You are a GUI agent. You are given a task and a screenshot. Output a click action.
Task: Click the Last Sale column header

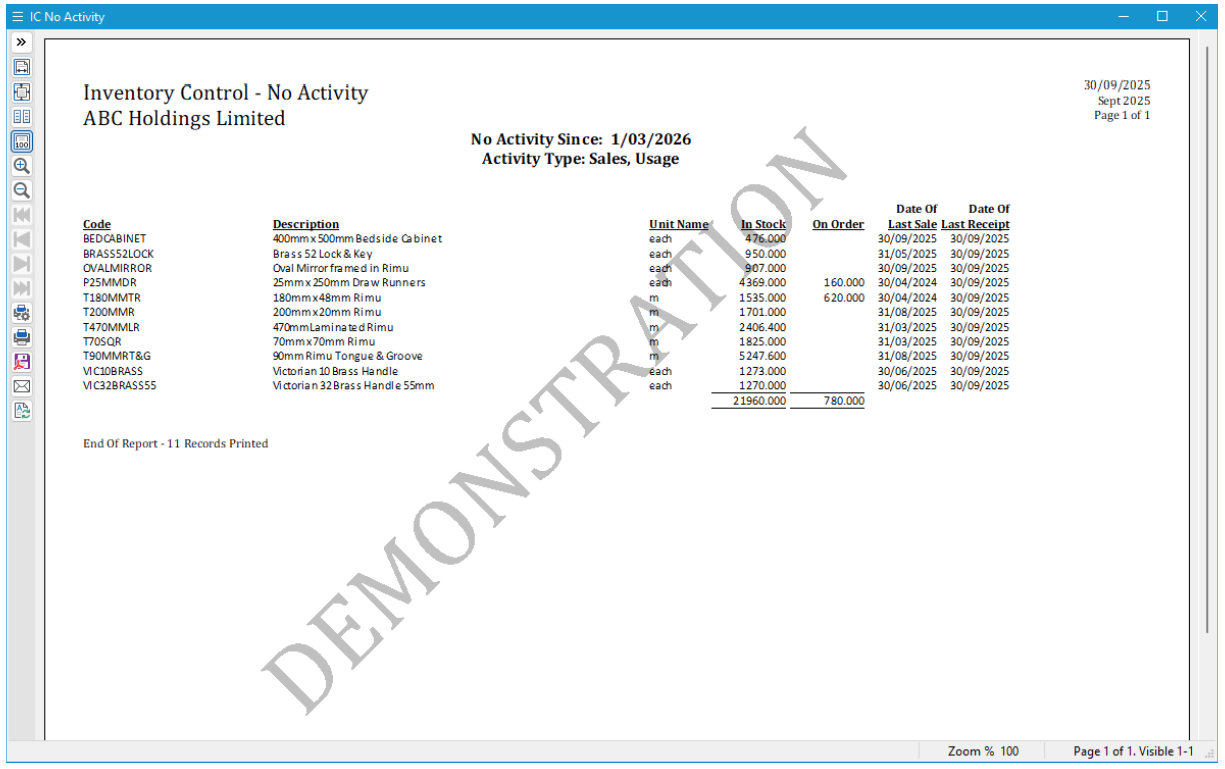[912, 224]
